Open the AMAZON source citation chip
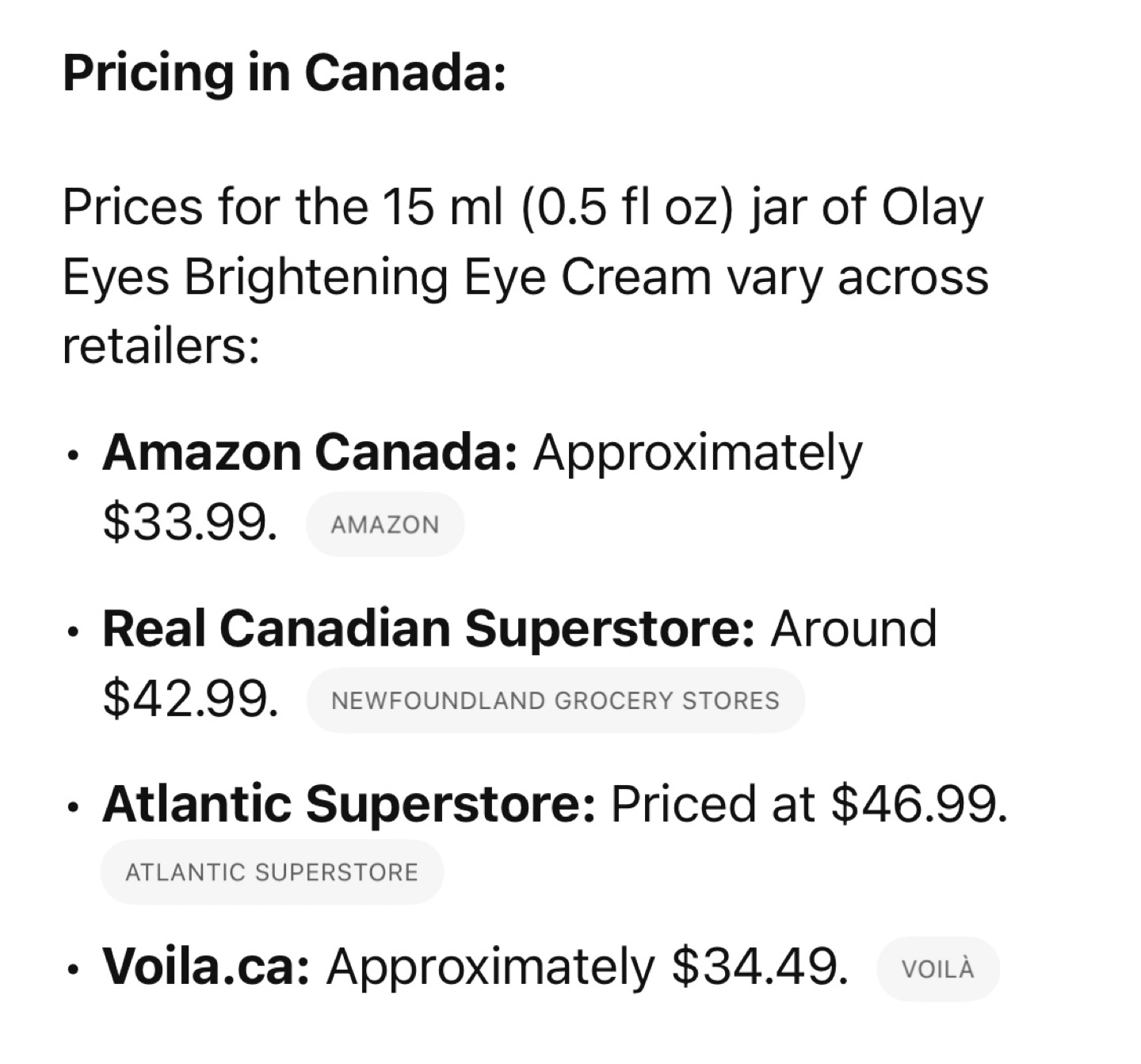The image size is (1141, 1064). coord(385,524)
